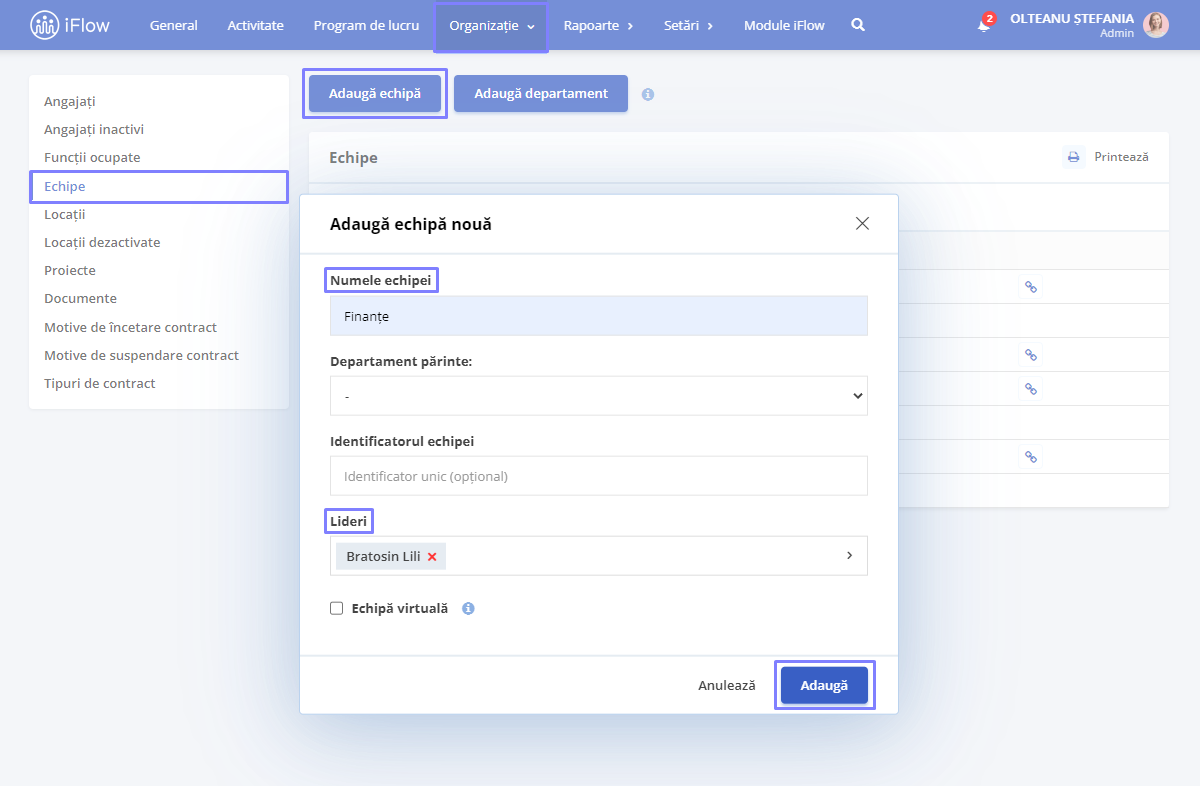Click info icon beside Echipă virtuală

pyautogui.click(x=468, y=608)
